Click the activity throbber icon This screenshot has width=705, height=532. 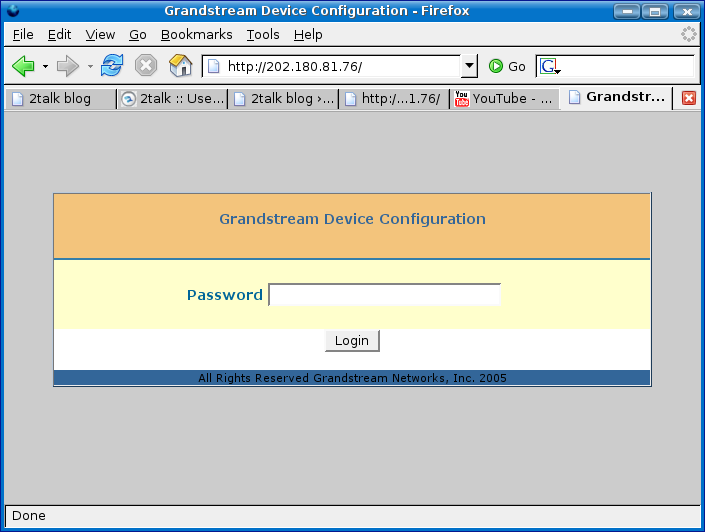[688, 34]
